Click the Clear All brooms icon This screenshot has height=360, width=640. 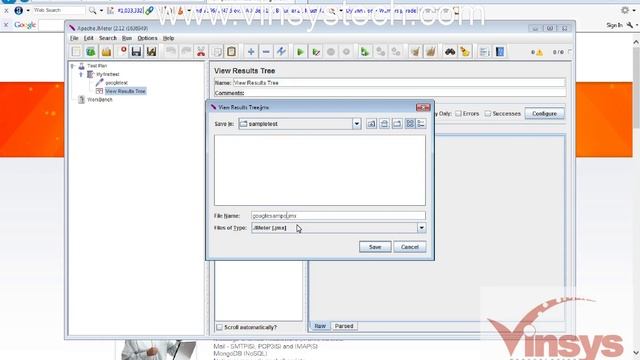tap(431, 52)
